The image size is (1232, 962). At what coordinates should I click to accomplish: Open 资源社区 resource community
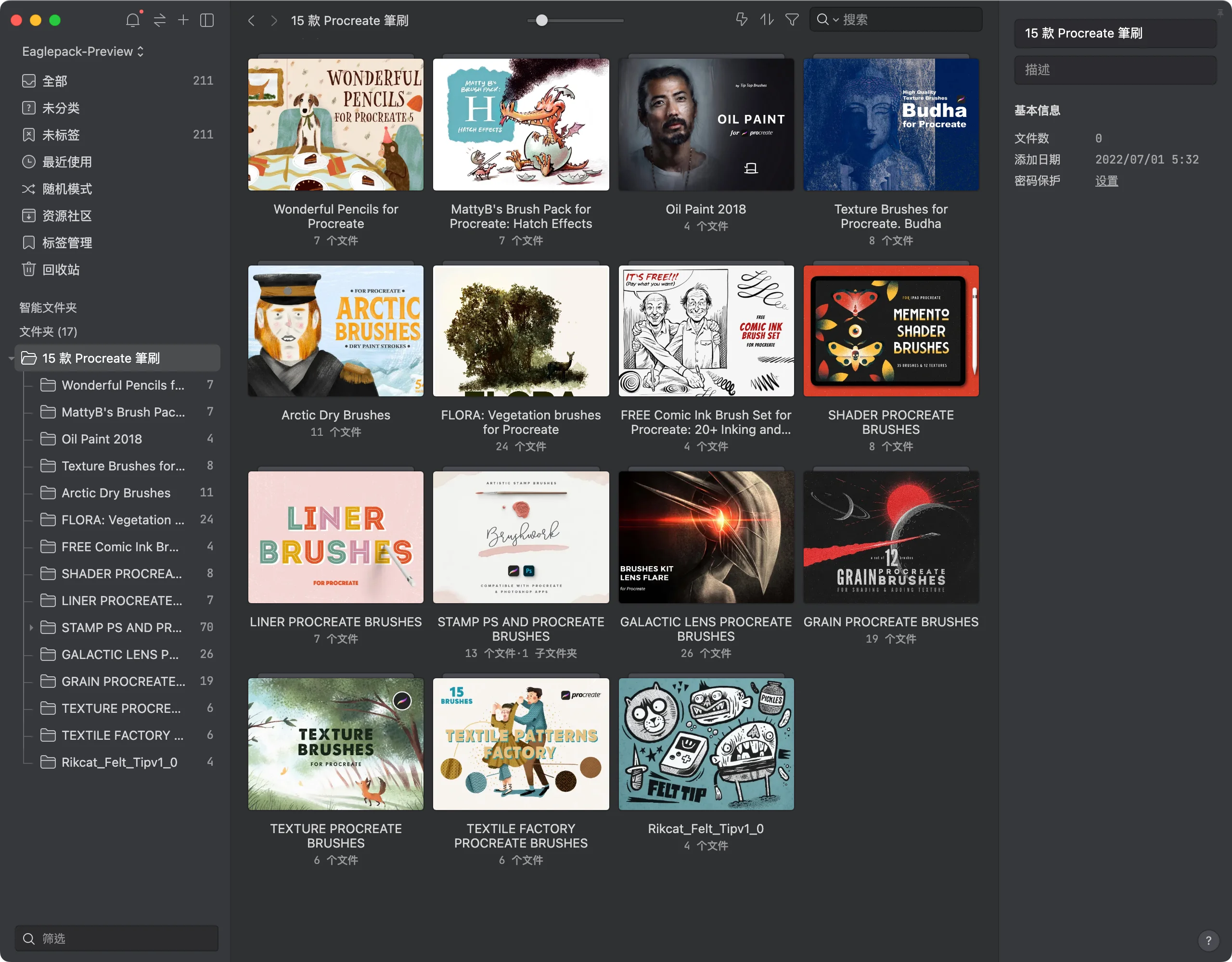pyautogui.click(x=117, y=216)
